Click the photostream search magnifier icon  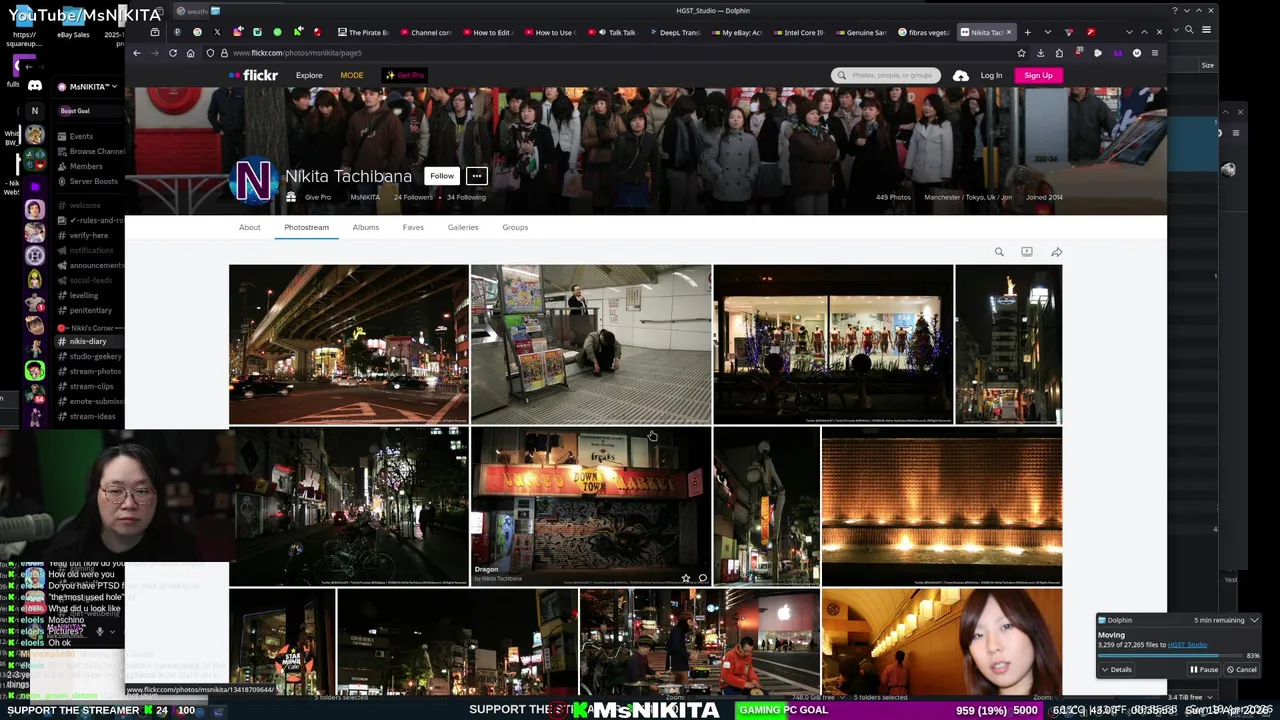tap(999, 252)
